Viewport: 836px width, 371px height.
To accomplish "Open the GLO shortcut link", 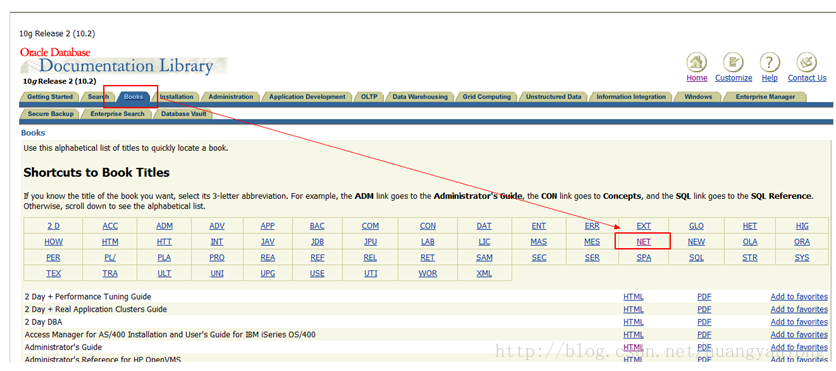I will click(696, 226).
